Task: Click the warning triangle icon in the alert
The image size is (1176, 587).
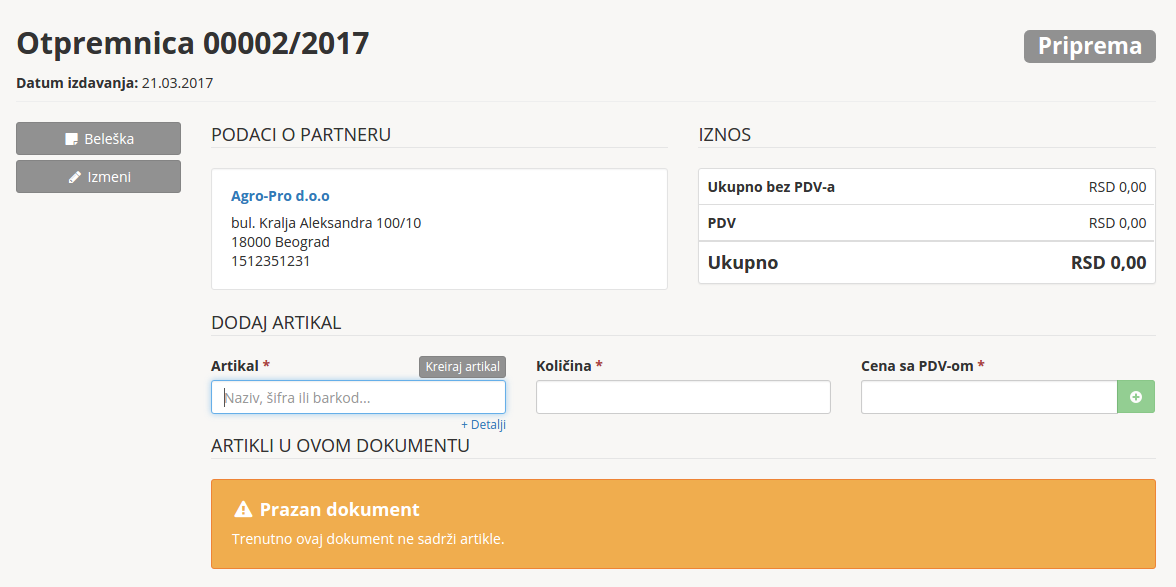Action: (243, 510)
